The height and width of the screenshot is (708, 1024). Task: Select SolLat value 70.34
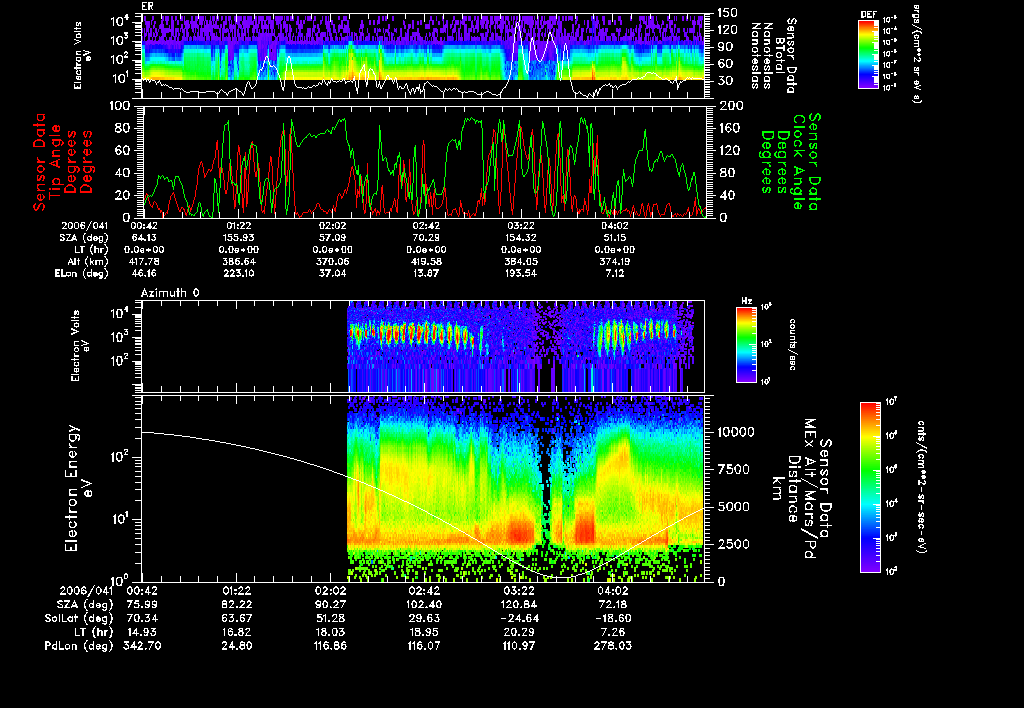coord(142,618)
